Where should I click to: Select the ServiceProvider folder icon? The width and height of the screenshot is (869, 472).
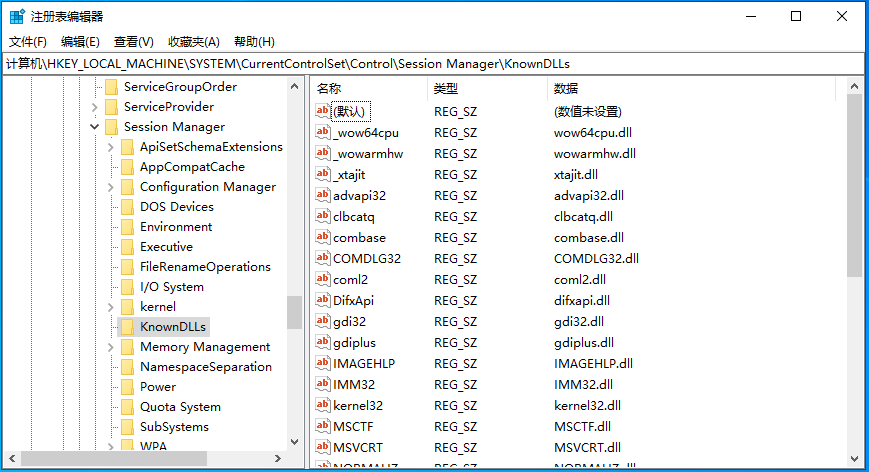(x=111, y=107)
